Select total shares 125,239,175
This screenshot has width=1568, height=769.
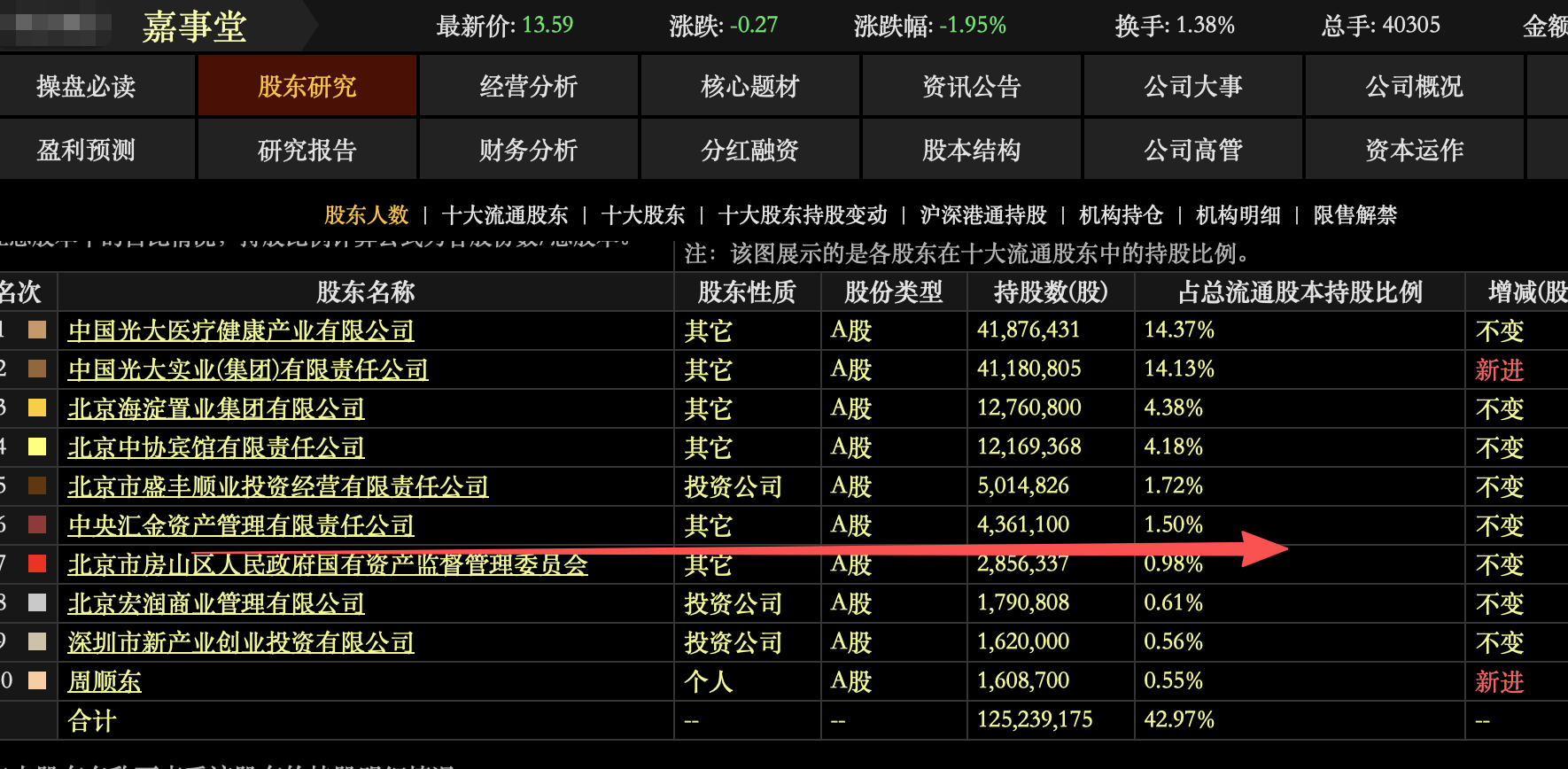coord(1035,719)
